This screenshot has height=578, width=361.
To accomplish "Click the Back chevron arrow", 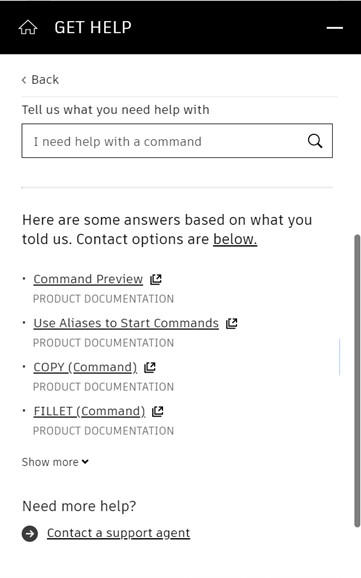I will (24, 80).
